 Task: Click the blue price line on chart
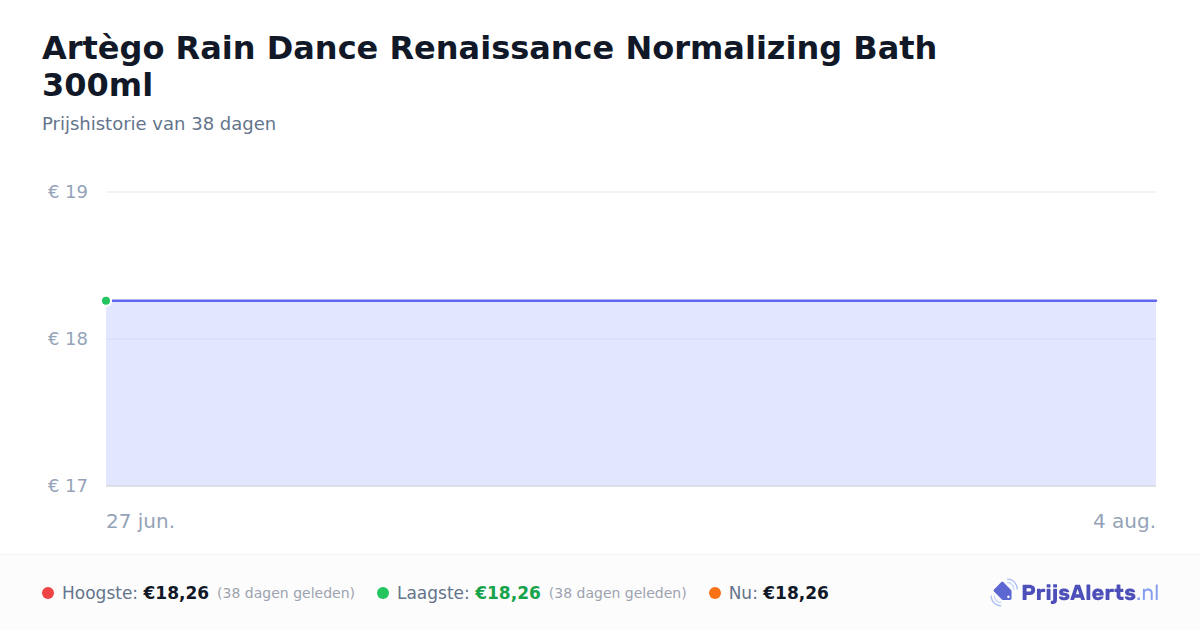point(631,300)
